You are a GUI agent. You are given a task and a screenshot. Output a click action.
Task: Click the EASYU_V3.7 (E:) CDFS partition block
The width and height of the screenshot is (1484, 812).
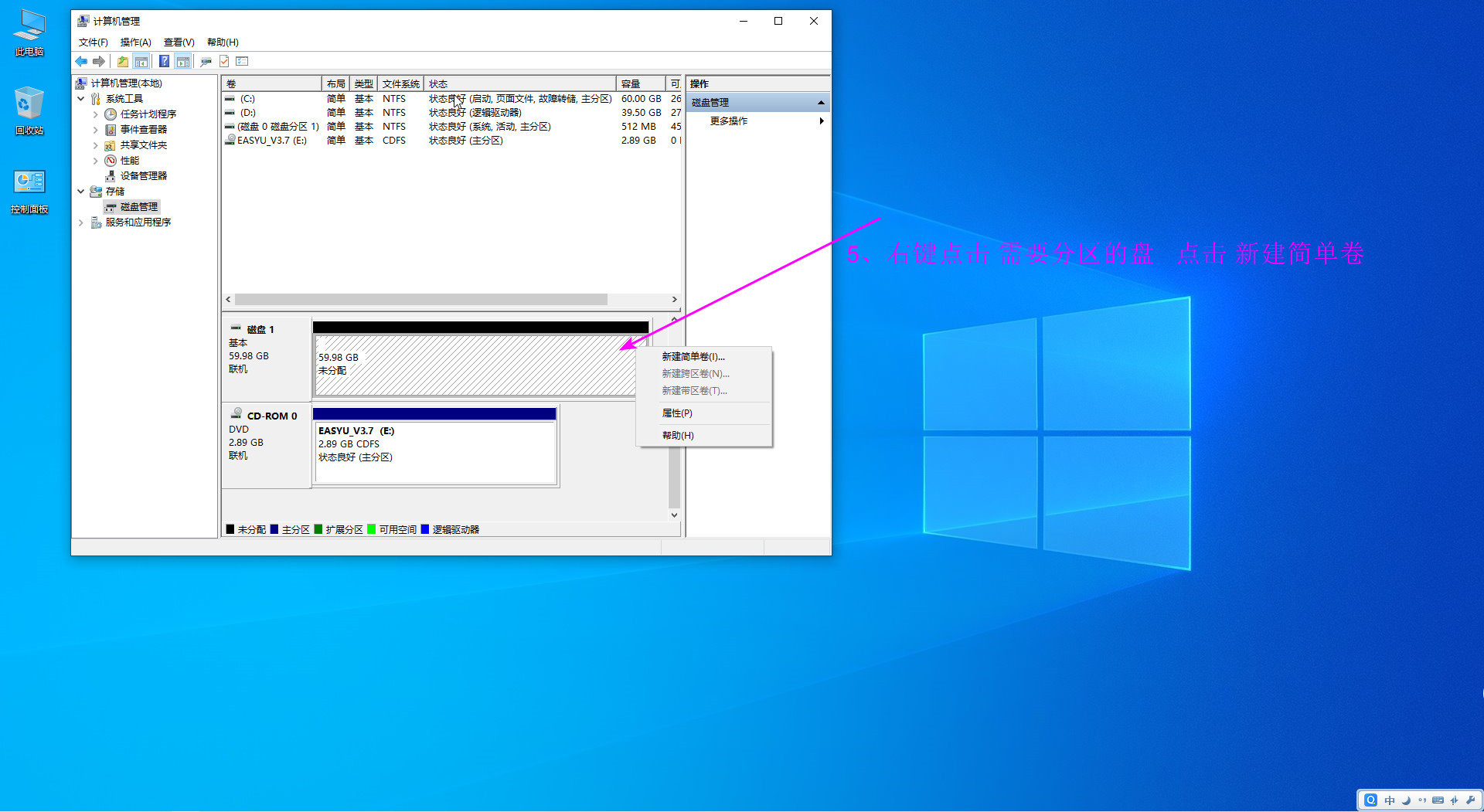434,452
